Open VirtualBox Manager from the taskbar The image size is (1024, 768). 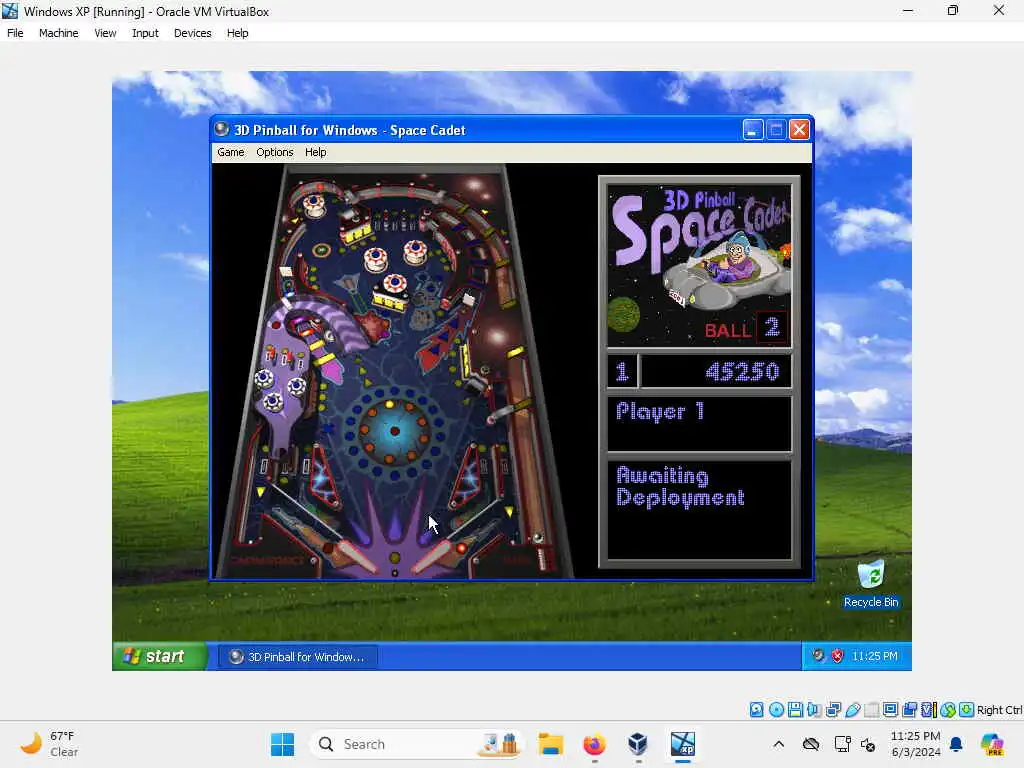click(x=637, y=744)
